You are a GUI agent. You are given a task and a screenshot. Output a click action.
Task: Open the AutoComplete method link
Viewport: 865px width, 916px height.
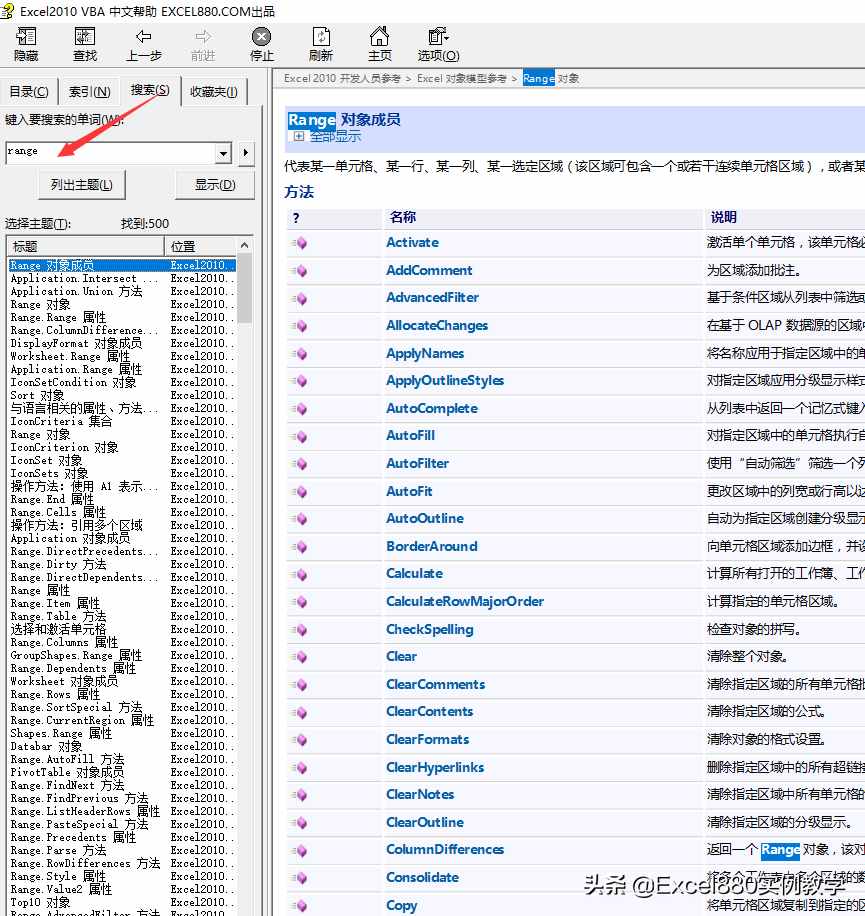[x=432, y=408]
